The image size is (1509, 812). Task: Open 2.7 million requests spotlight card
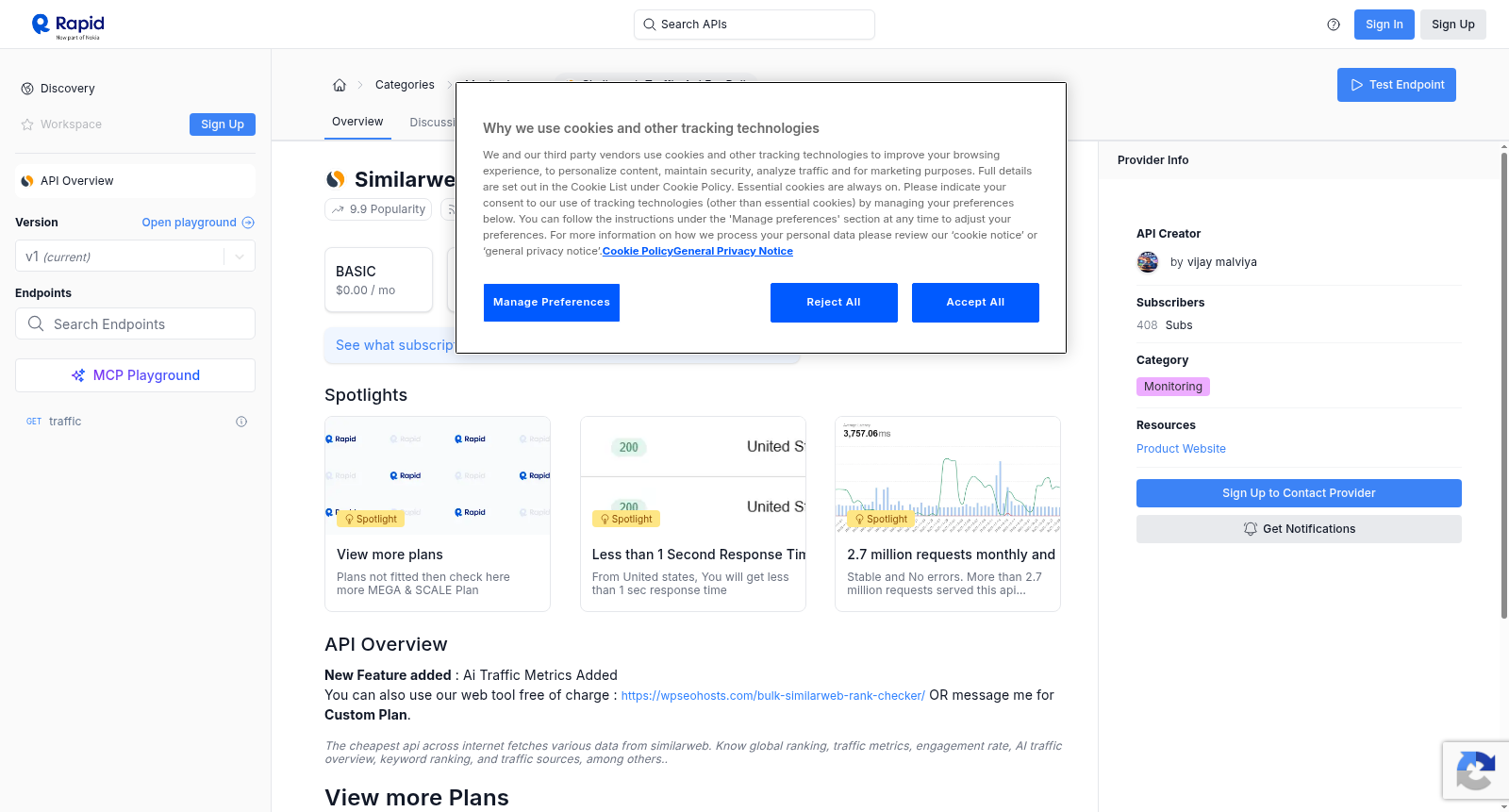point(948,514)
